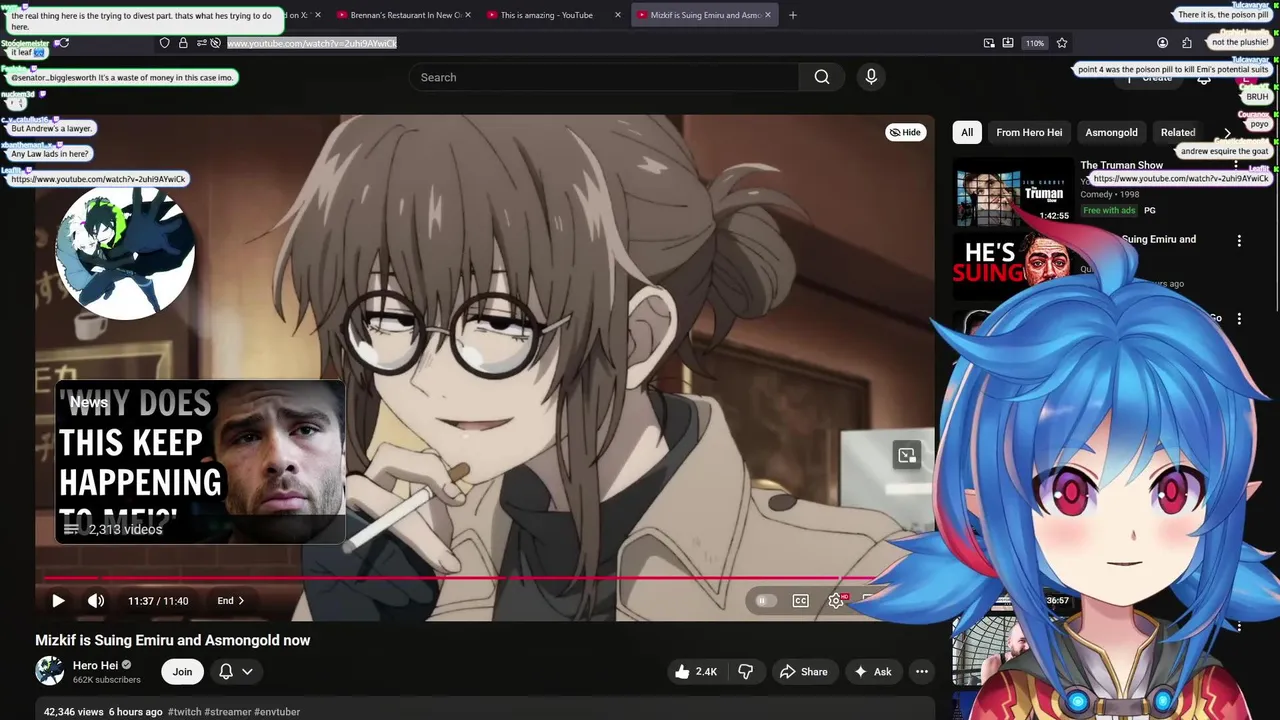
Task: Play the video with the play button
Action: [58, 601]
